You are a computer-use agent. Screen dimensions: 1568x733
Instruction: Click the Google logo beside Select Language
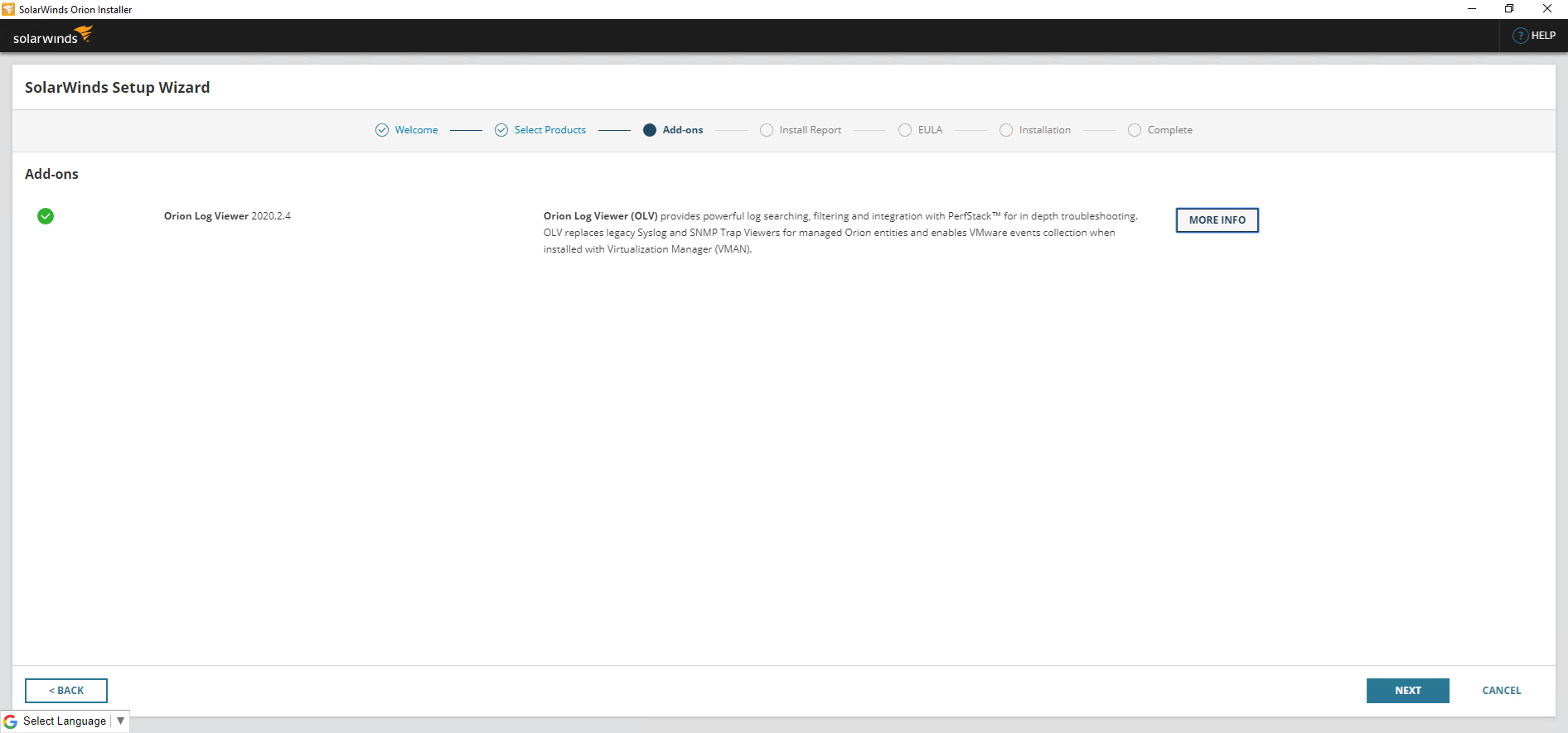(x=11, y=721)
